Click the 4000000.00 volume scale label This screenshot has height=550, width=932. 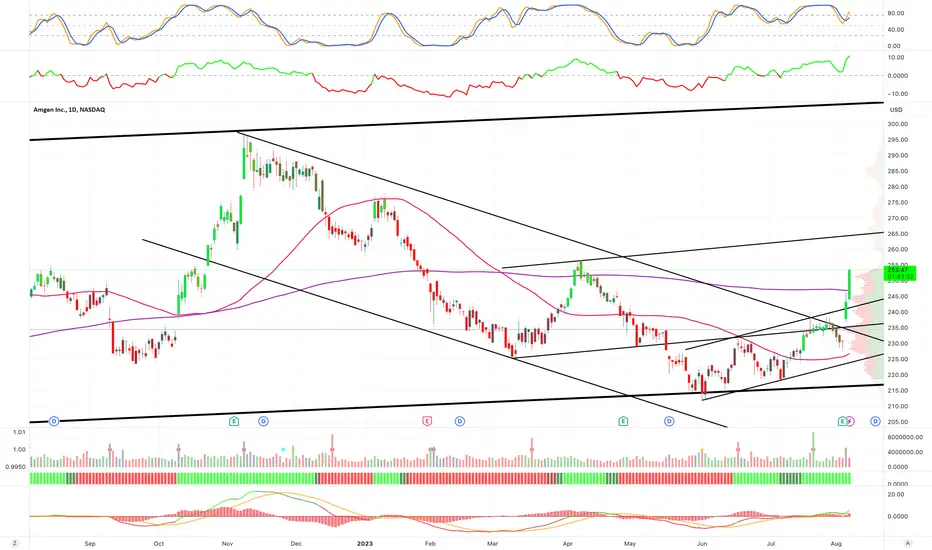(905, 452)
